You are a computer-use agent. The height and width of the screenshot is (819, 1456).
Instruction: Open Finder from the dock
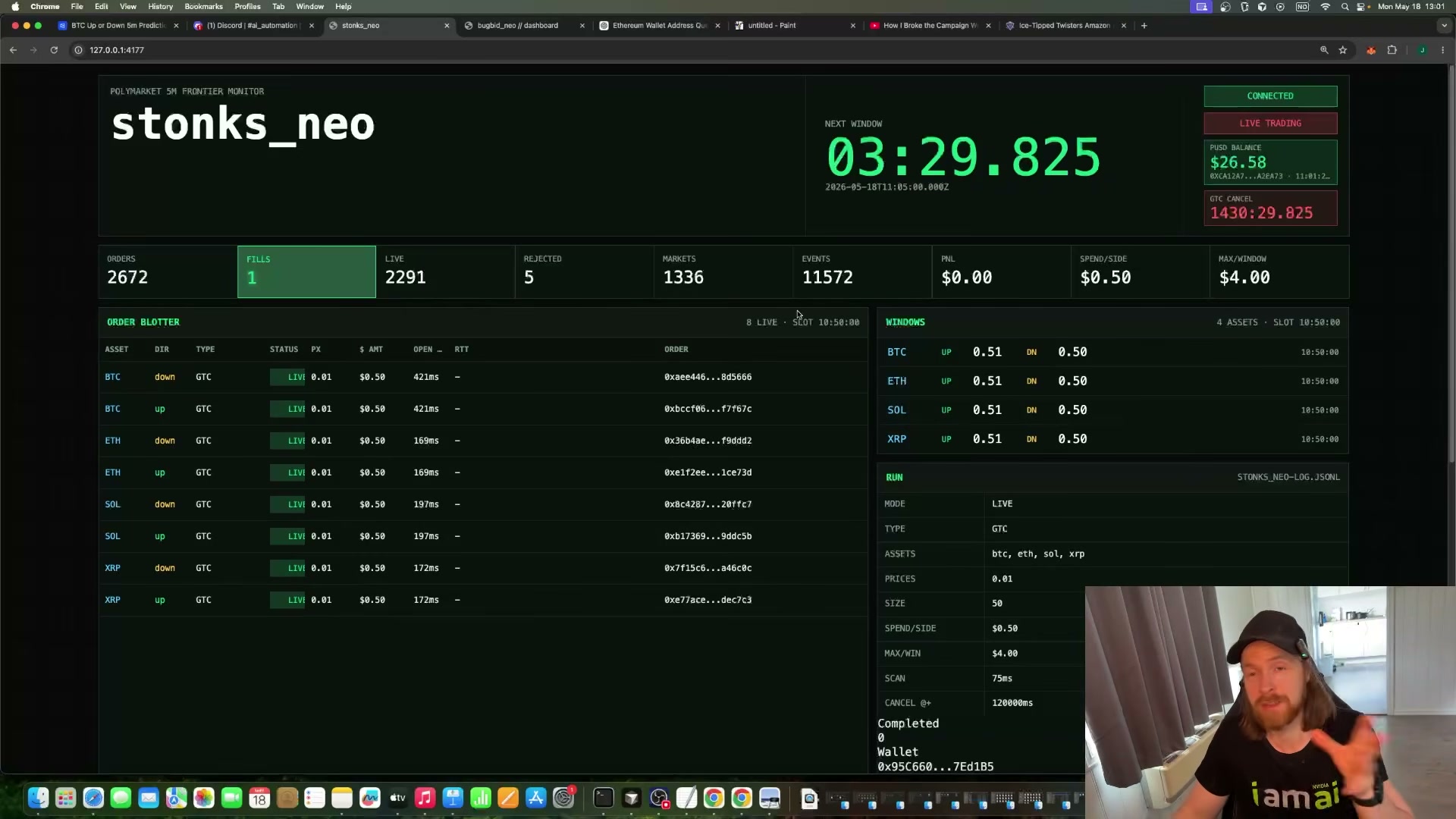[x=38, y=798]
